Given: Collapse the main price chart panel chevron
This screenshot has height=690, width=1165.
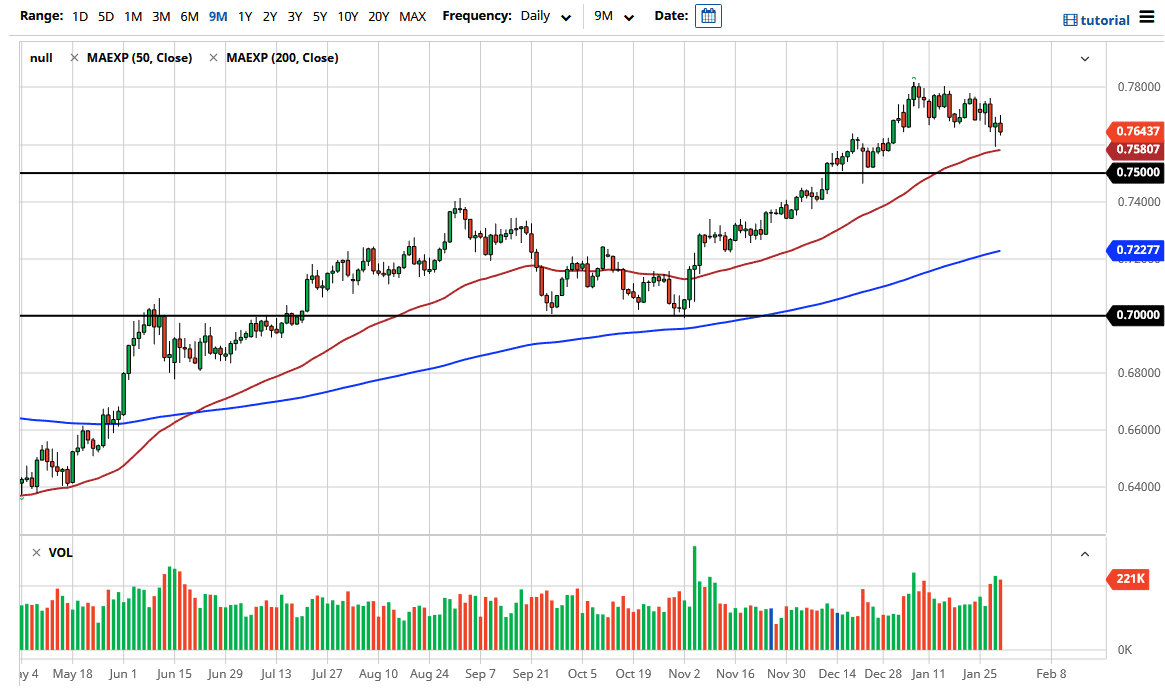Looking at the screenshot, I should coord(1084,58).
